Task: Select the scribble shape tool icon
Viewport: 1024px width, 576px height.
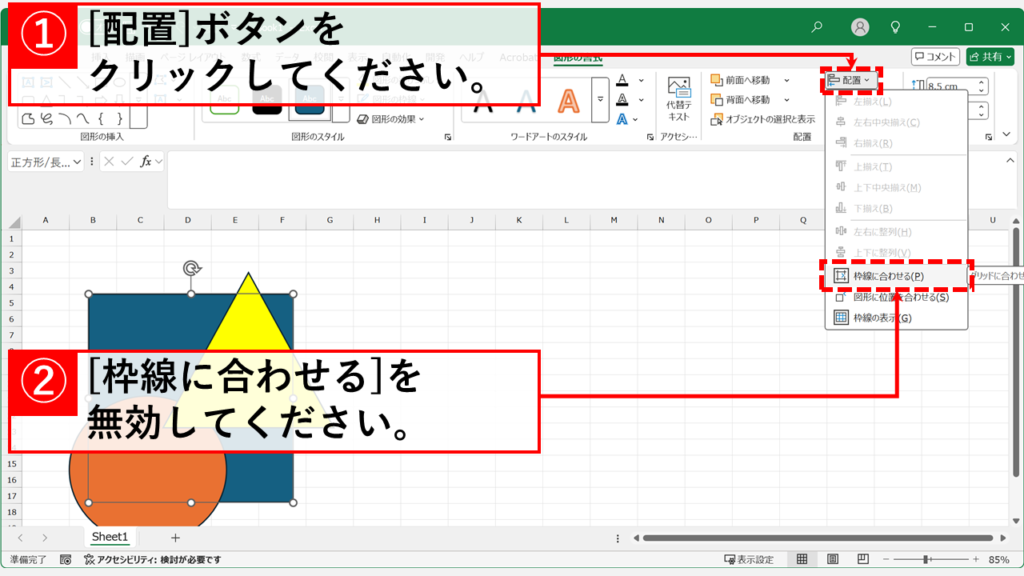Action: (46, 119)
